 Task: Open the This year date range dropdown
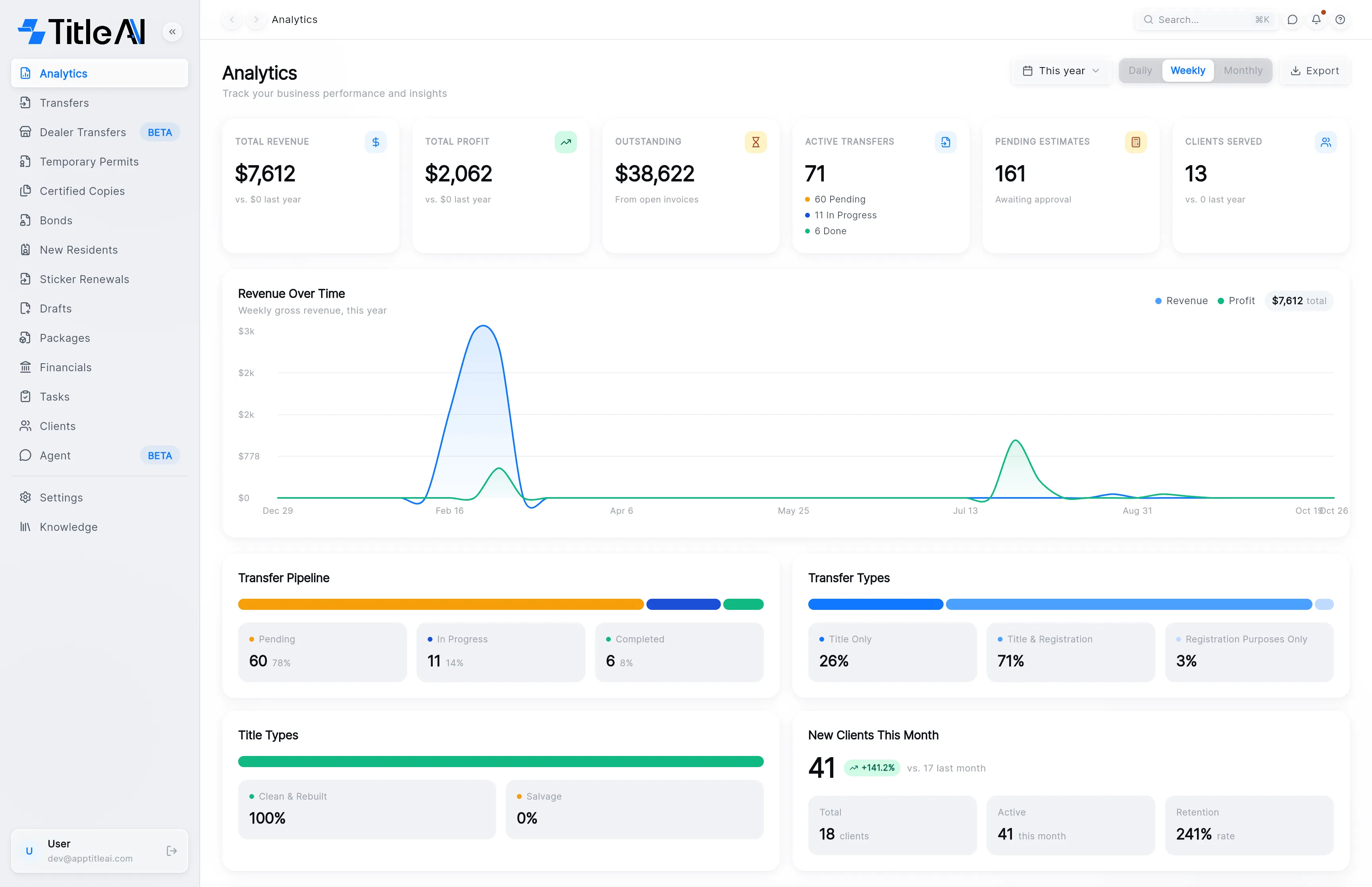(x=1061, y=71)
